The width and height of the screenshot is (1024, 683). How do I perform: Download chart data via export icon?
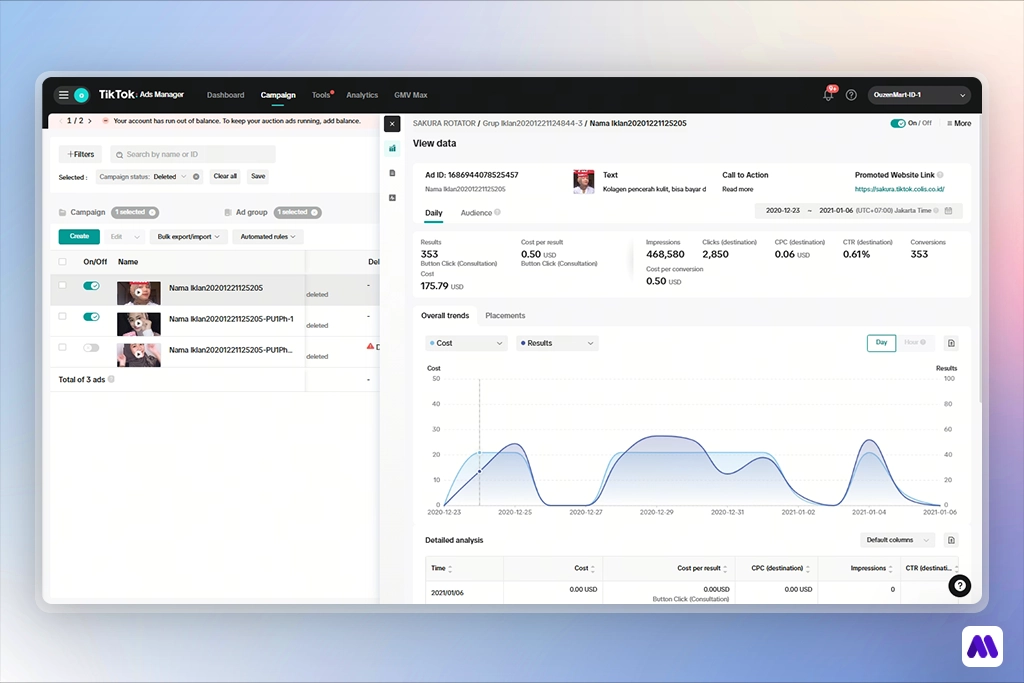pyautogui.click(x=951, y=343)
